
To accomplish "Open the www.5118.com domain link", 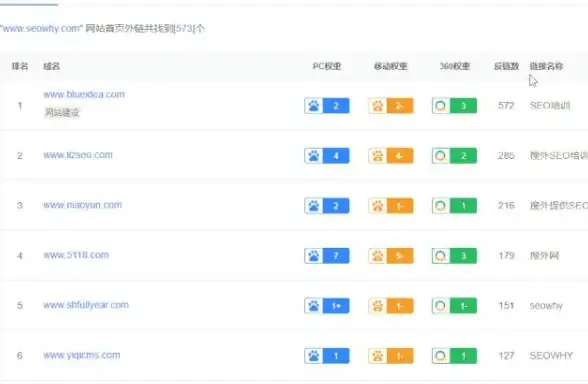I will point(76,255).
